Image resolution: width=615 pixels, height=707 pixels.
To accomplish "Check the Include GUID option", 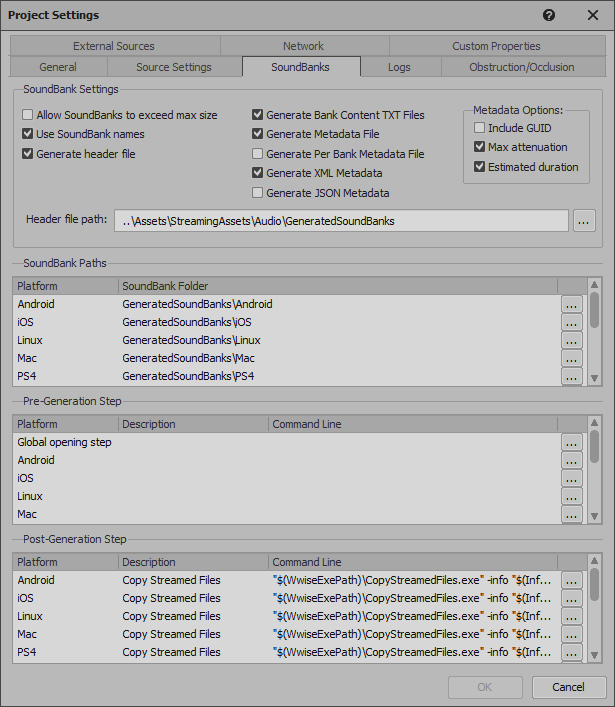I will (480, 128).
